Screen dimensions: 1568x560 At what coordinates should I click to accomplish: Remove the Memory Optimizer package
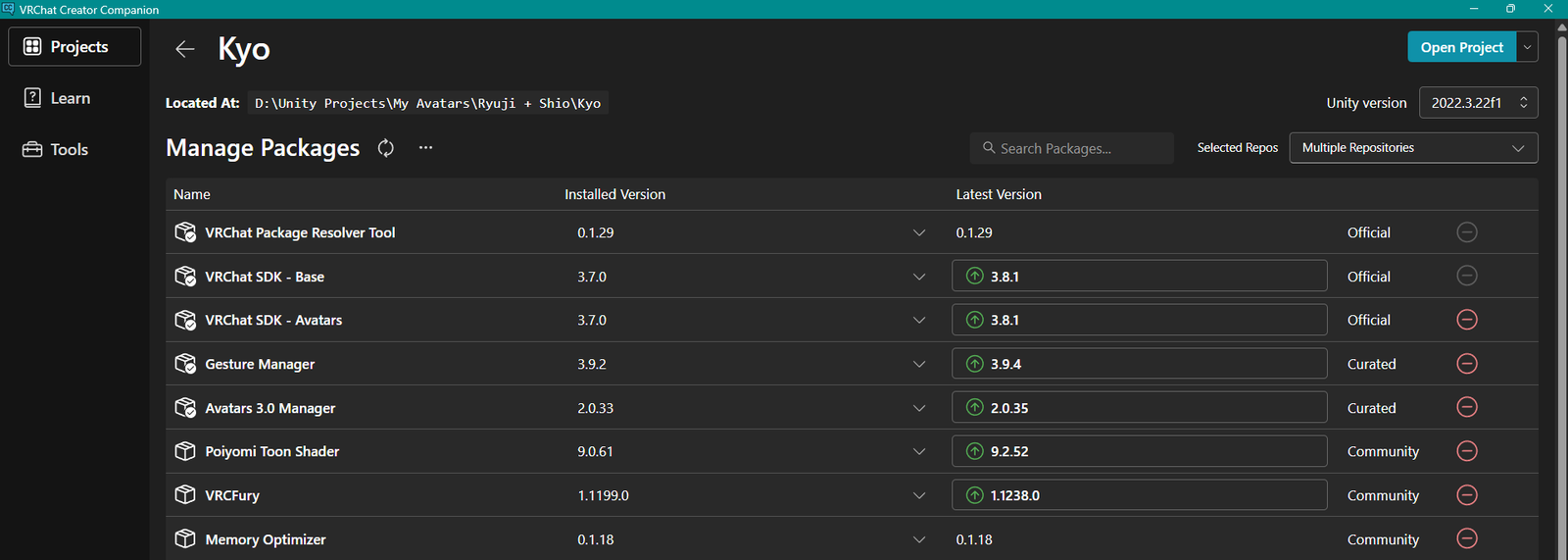[1467, 538]
